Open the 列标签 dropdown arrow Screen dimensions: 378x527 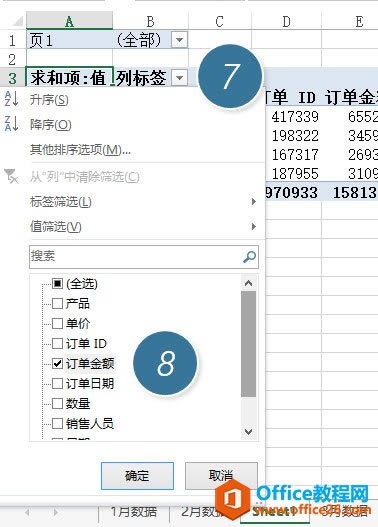click(179, 78)
